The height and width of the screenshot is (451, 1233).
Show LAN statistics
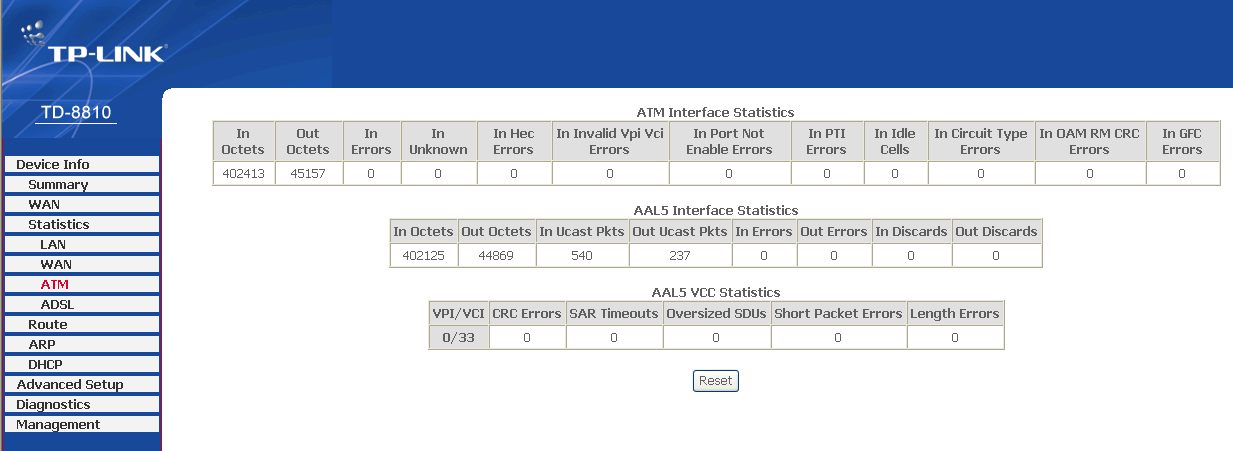tap(53, 244)
